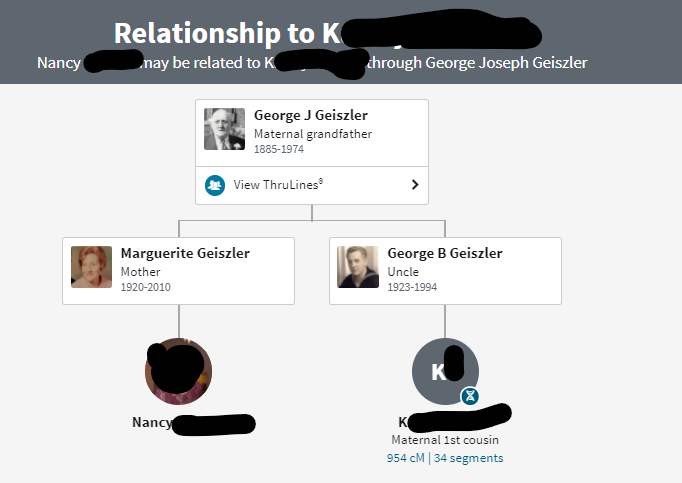Click the Mother relationship card for Marguerite
The width and height of the screenshot is (682, 483).
(x=178, y=271)
